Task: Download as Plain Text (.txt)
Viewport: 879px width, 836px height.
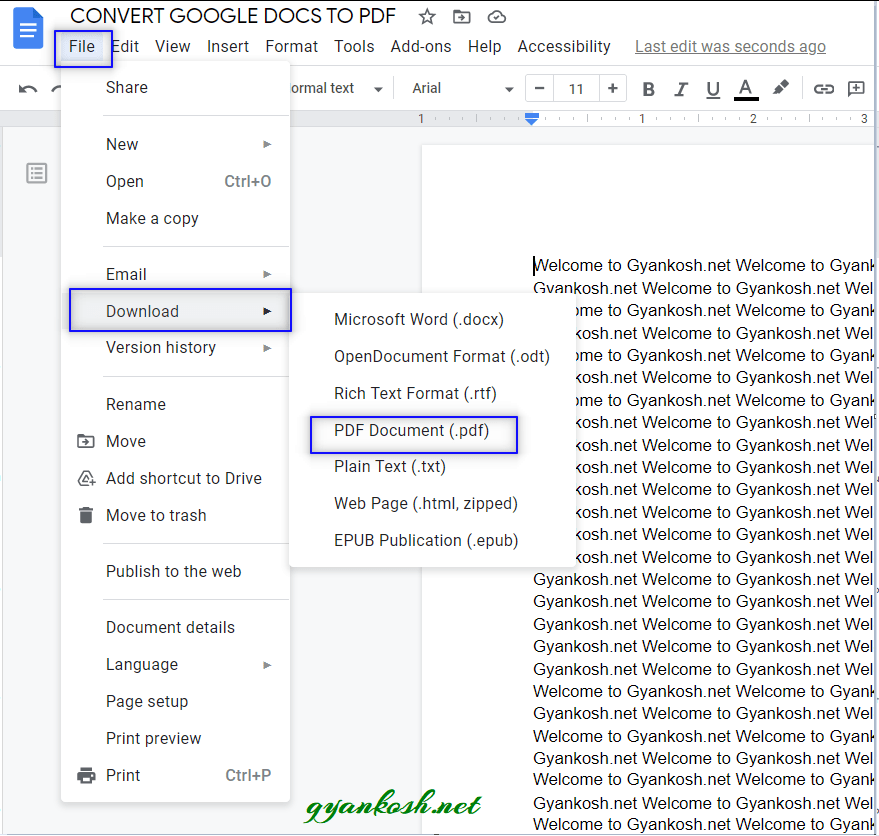Action: (432, 467)
